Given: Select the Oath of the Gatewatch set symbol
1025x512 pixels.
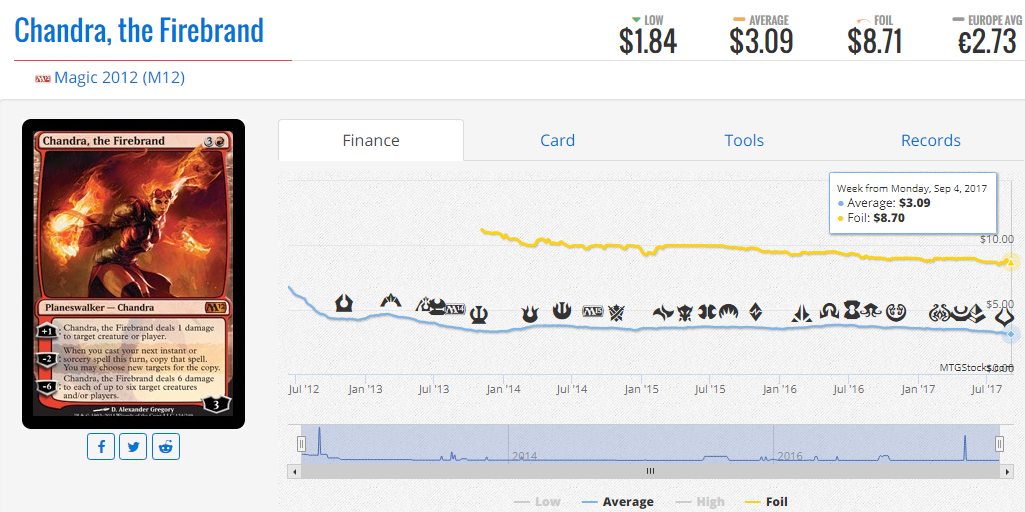Looking at the screenshot, I should coord(801,314).
